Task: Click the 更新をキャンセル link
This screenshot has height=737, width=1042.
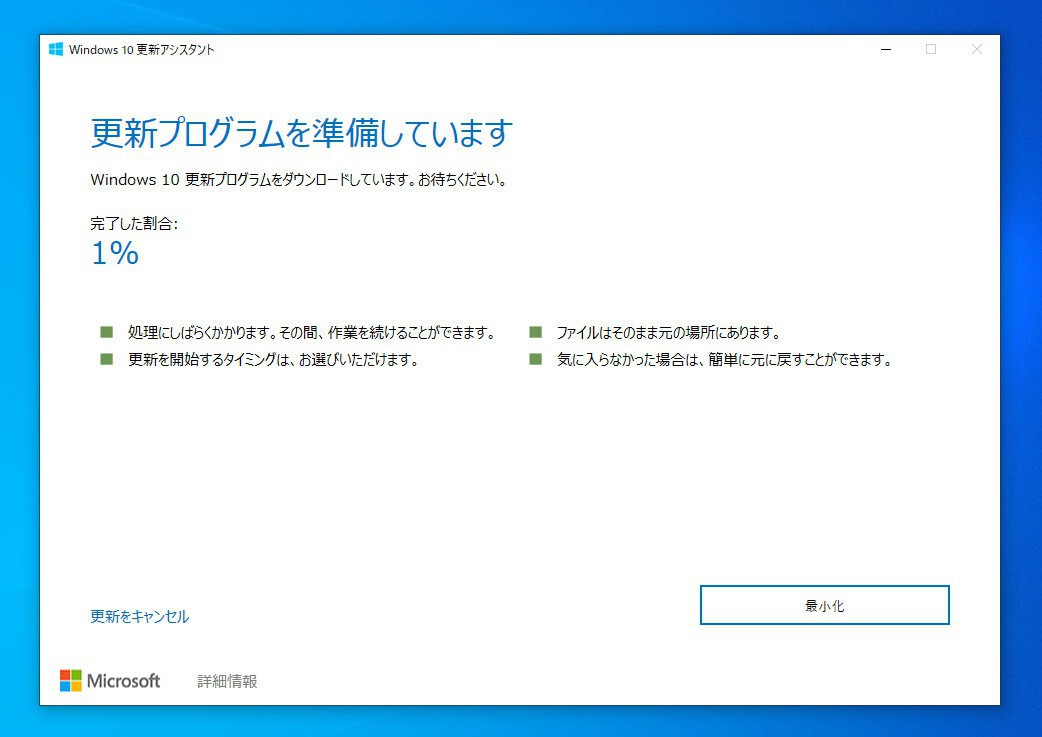Action: (x=140, y=617)
